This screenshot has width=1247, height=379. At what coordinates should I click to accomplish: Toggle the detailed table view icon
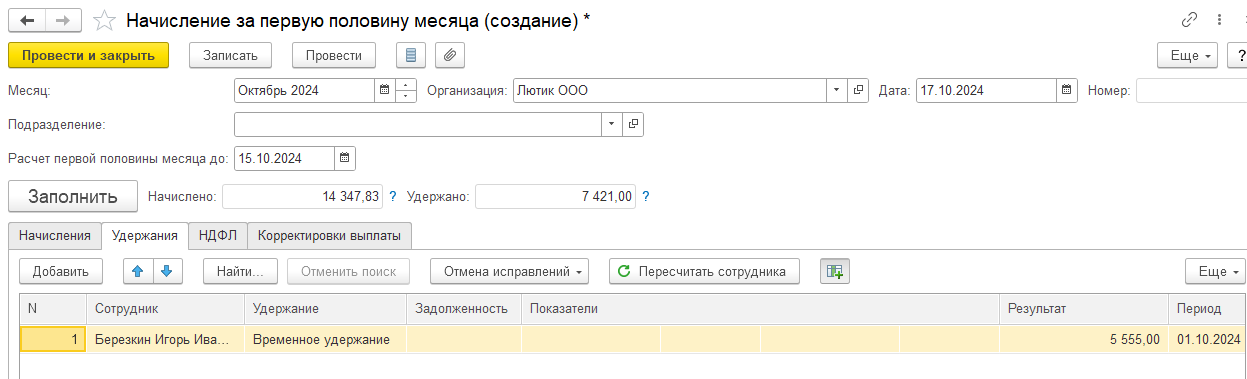(835, 271)
